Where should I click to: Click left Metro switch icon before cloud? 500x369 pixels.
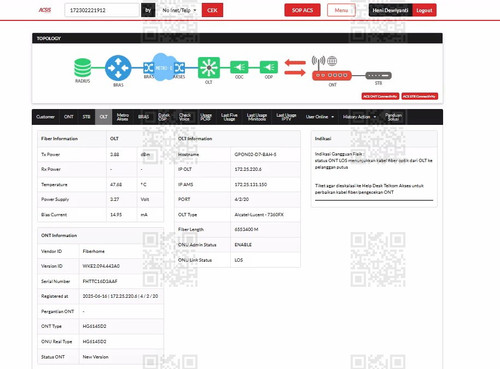148,68
